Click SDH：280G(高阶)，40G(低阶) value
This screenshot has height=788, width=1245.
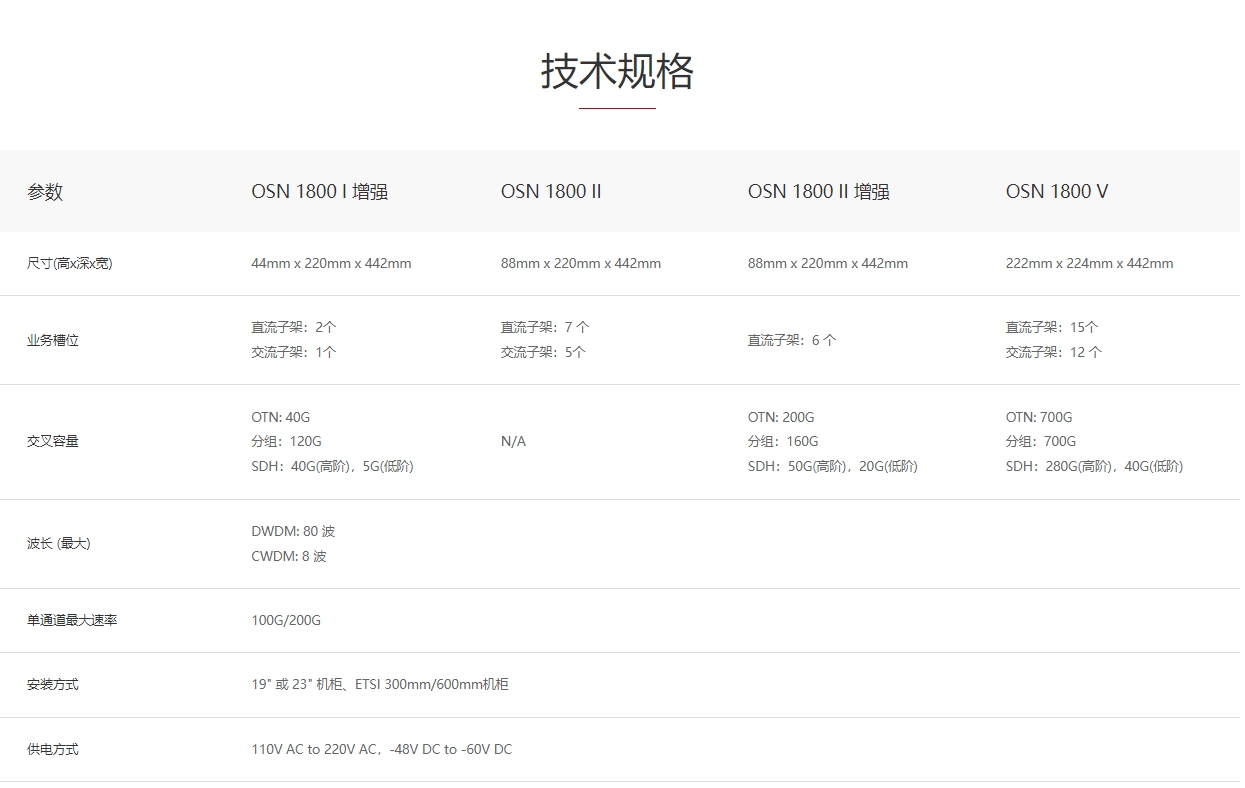[x=1094, y=466]
